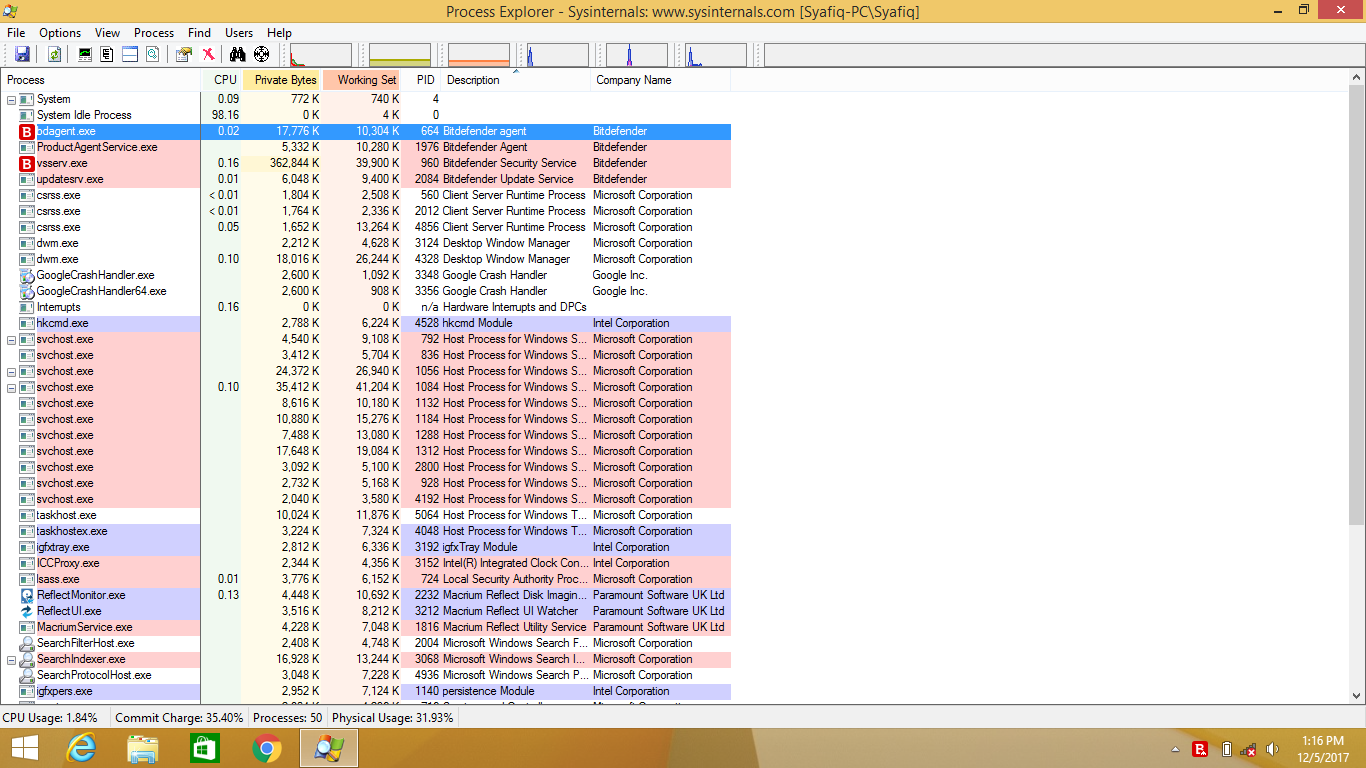Click the ReflectUI.exe process icon
The width and height of the screenshot is (1366, 768).
tap(27, 611)
